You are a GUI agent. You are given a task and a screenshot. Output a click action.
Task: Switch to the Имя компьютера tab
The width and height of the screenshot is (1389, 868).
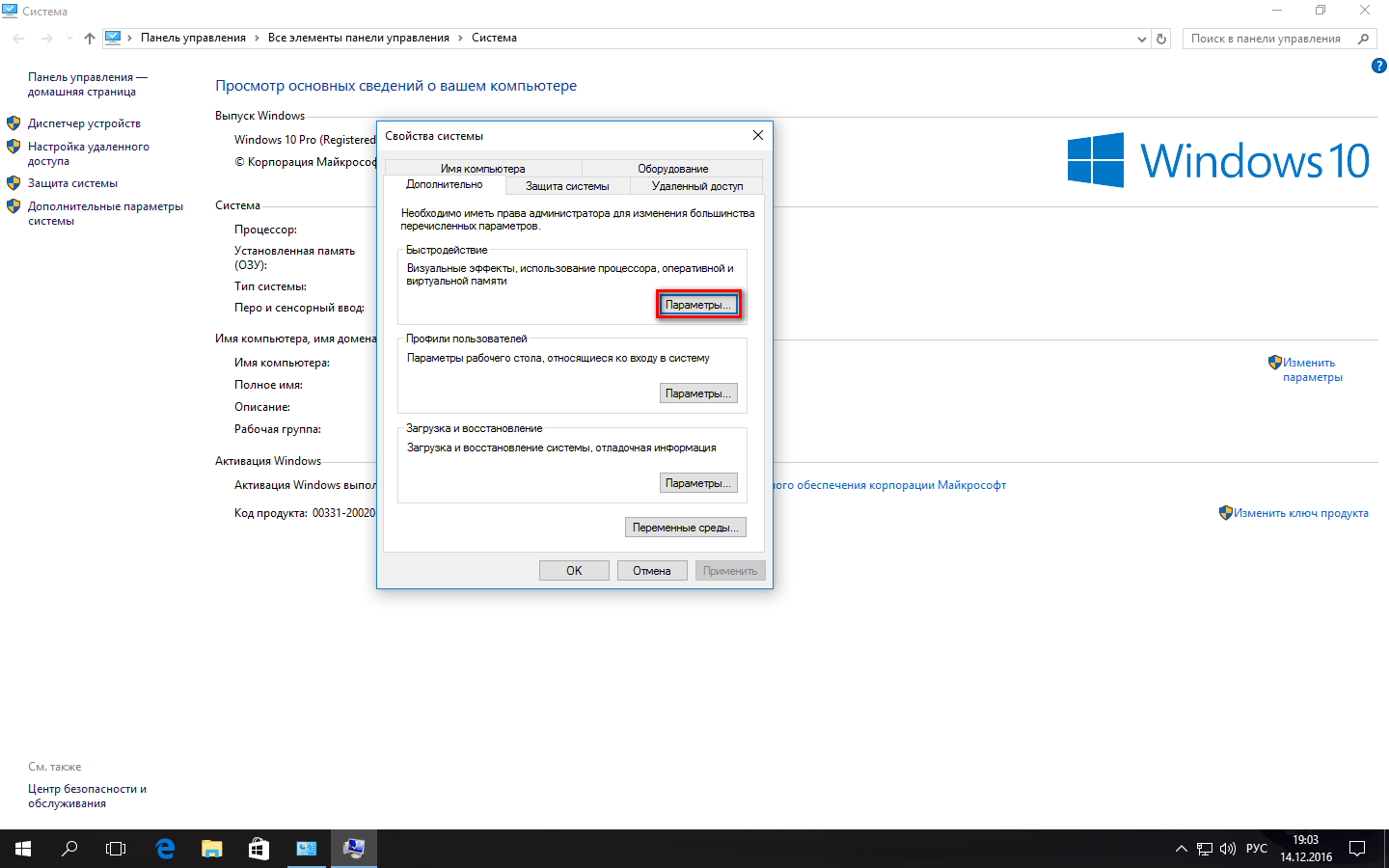coord(483,169)
